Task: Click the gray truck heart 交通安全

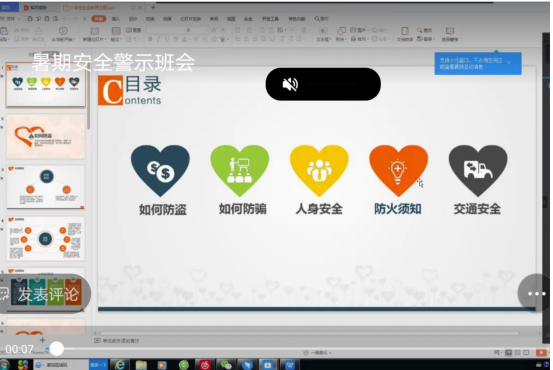Action: (478, 171)
